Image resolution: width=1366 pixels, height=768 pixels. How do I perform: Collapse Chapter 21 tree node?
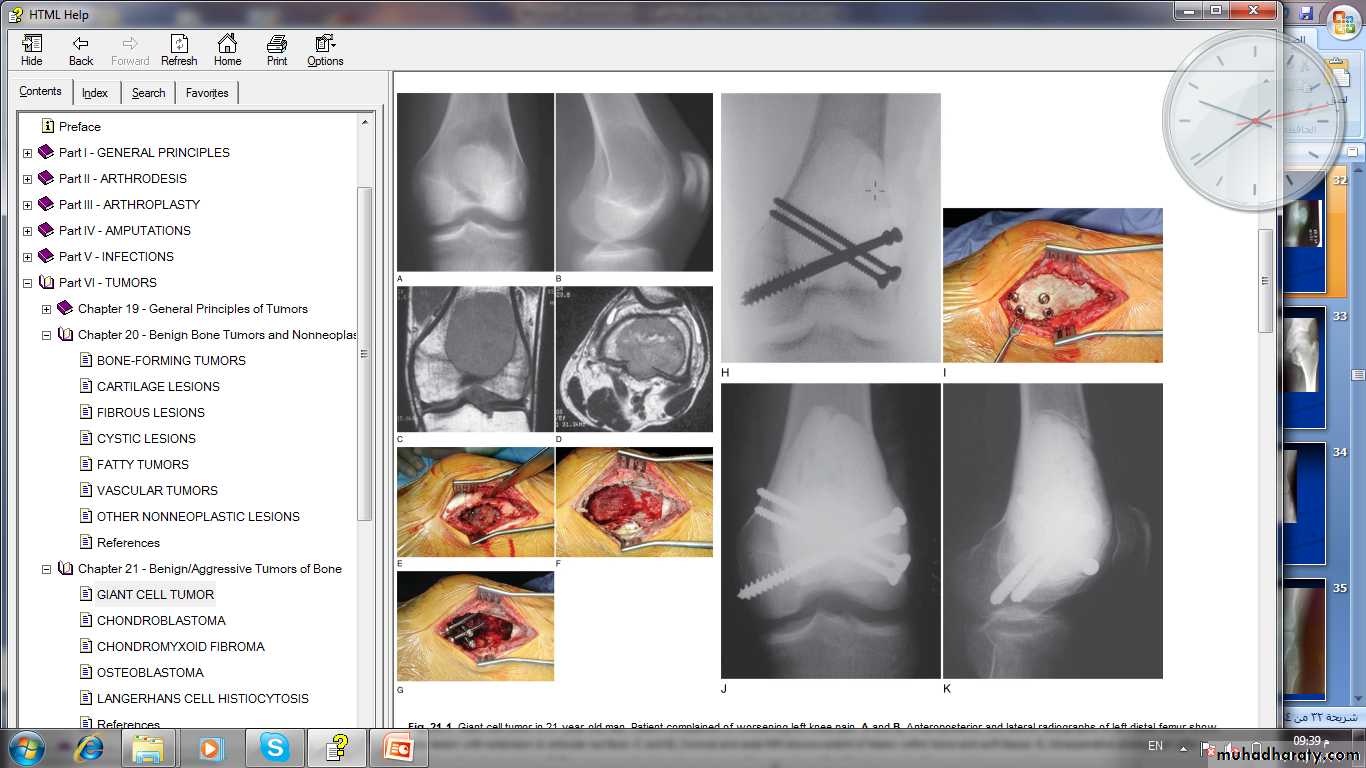point(46,569)
